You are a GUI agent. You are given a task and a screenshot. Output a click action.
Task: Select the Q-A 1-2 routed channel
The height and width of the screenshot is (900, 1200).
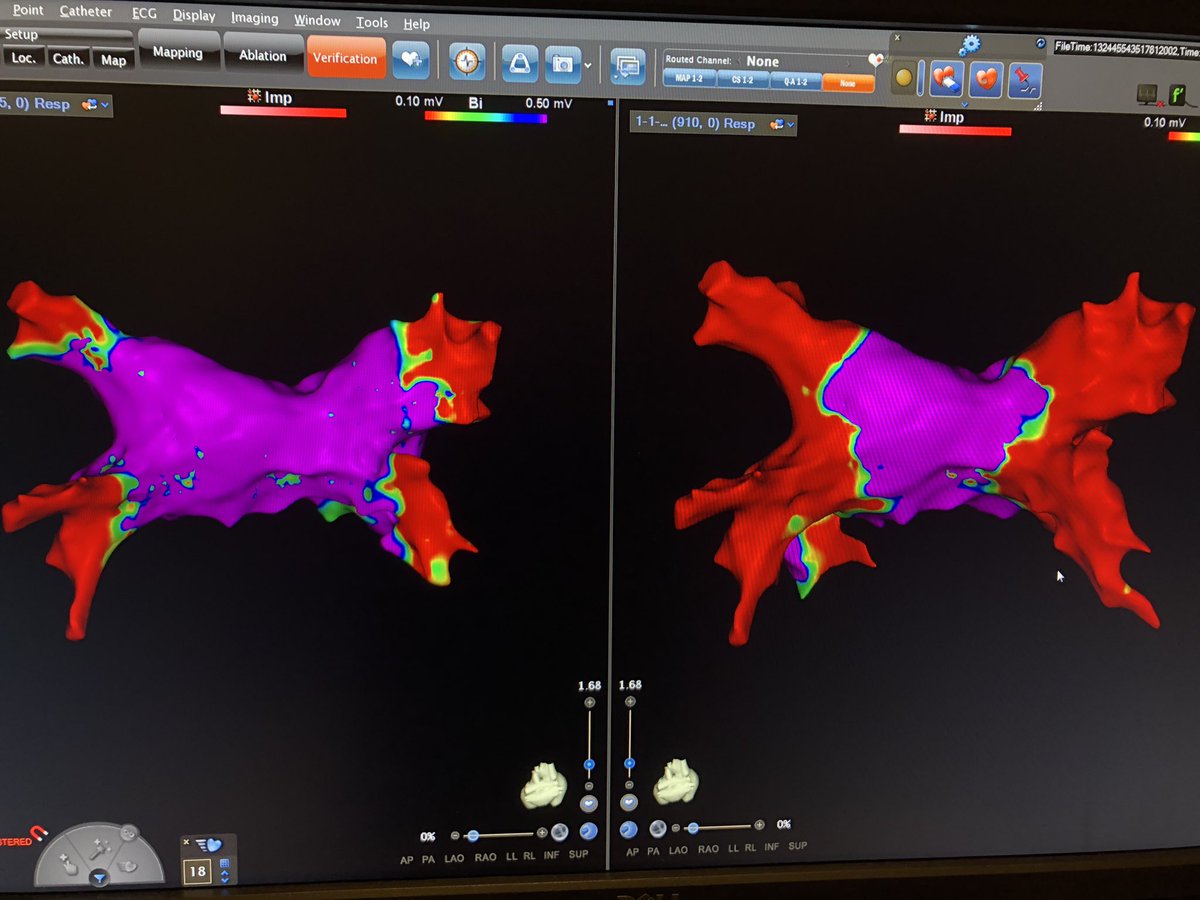(x=796, y=82)
